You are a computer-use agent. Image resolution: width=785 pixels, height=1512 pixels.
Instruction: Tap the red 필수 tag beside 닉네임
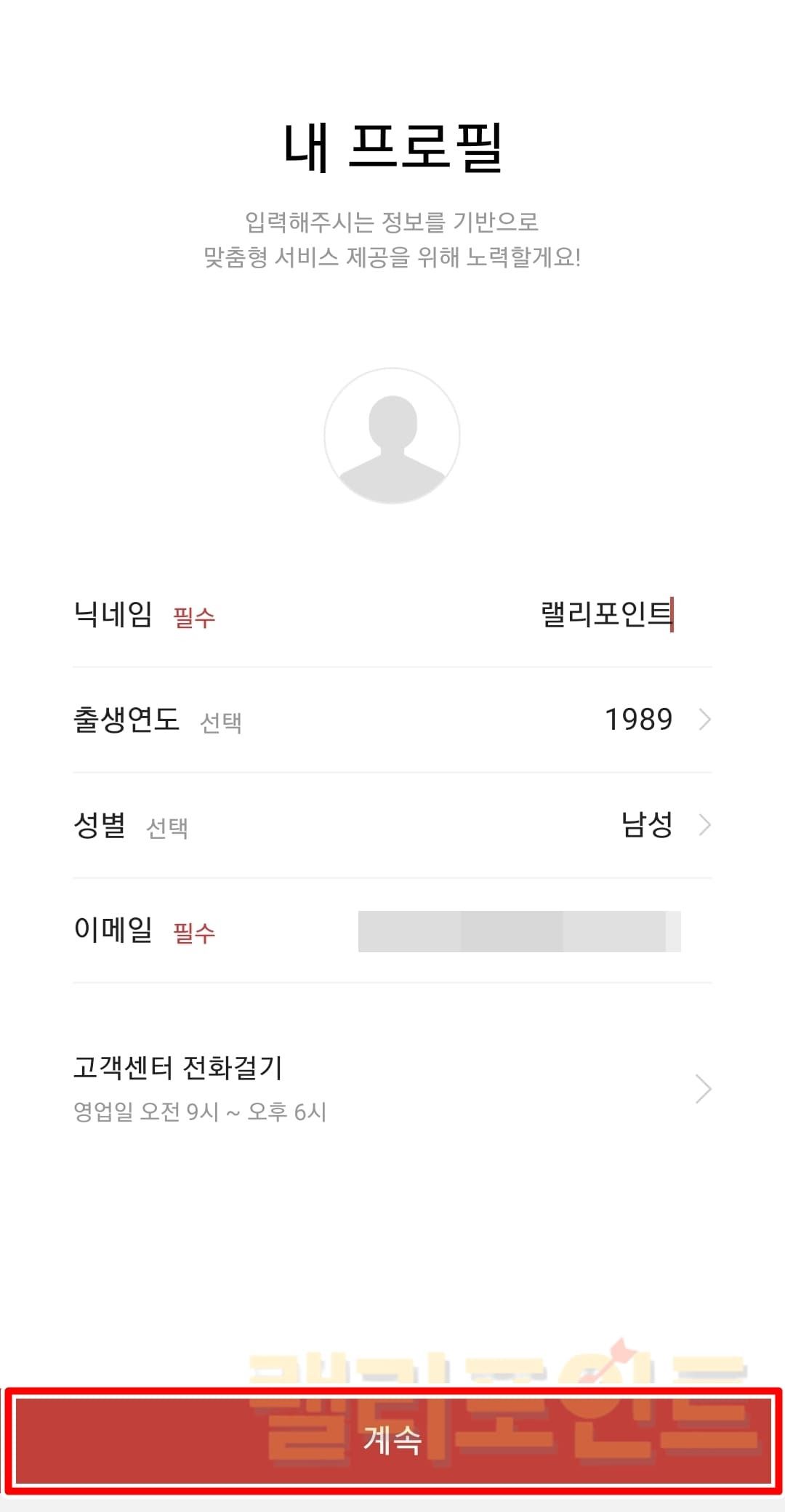point(194,618)
